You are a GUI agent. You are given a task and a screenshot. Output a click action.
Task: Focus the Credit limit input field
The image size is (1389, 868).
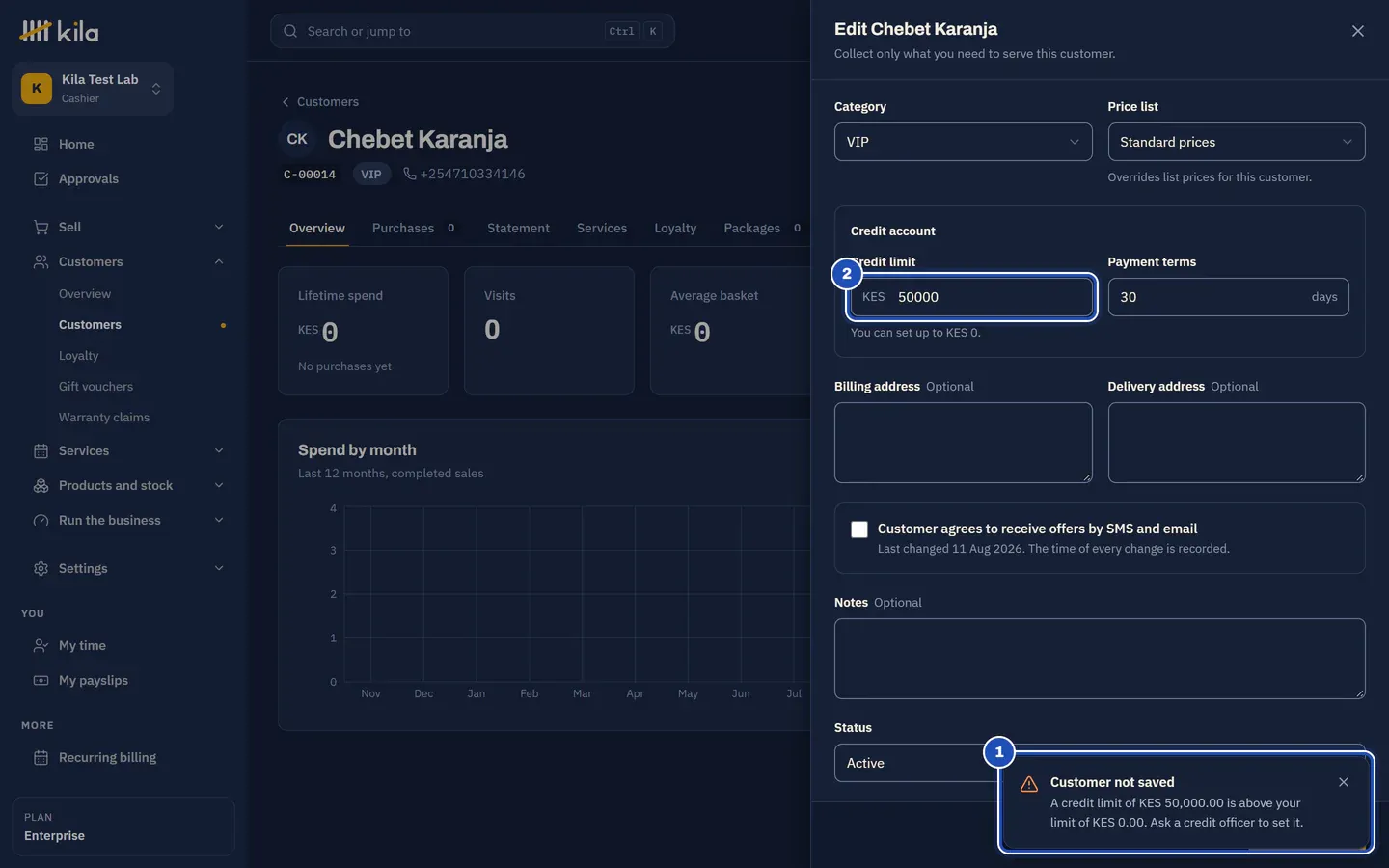click(x=970, y=297)
